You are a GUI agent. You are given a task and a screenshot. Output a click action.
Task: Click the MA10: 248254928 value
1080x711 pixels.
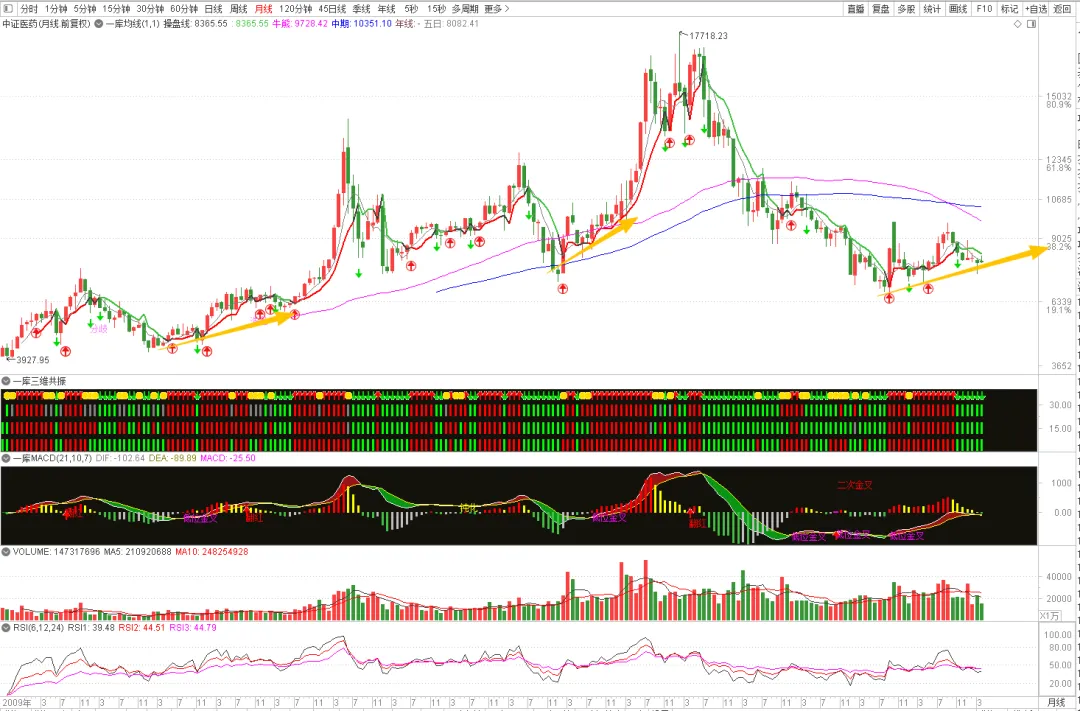point(211,552)
